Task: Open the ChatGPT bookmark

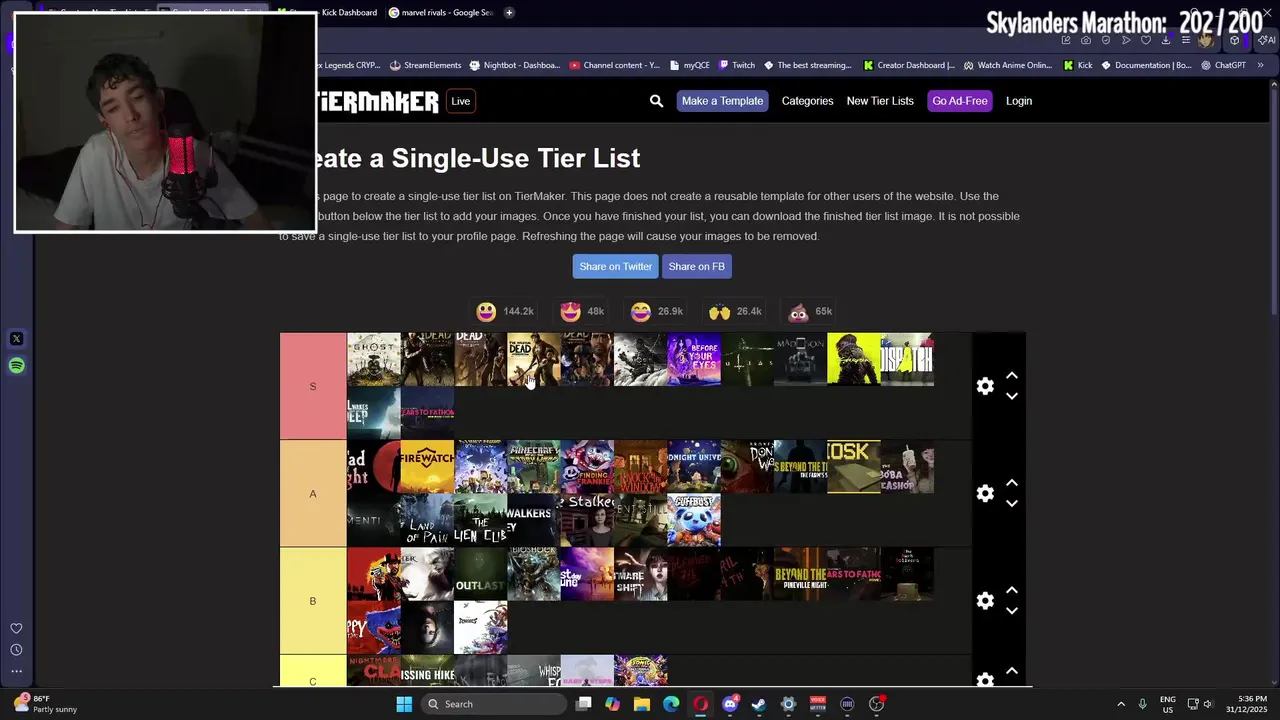Action: point(1223,65)
